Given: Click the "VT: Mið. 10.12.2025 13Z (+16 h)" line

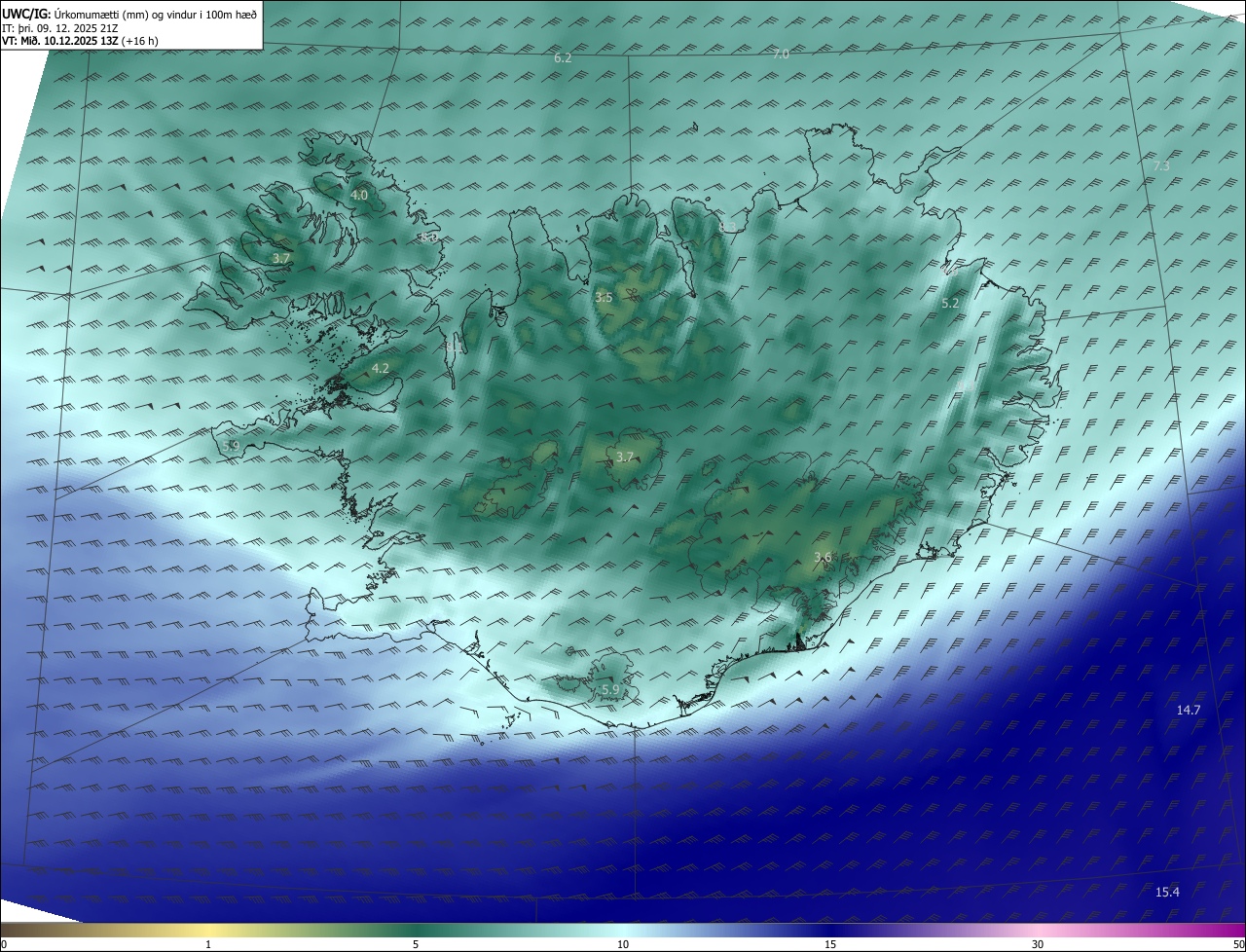Looking at the screenshot, I should point(81,41).
